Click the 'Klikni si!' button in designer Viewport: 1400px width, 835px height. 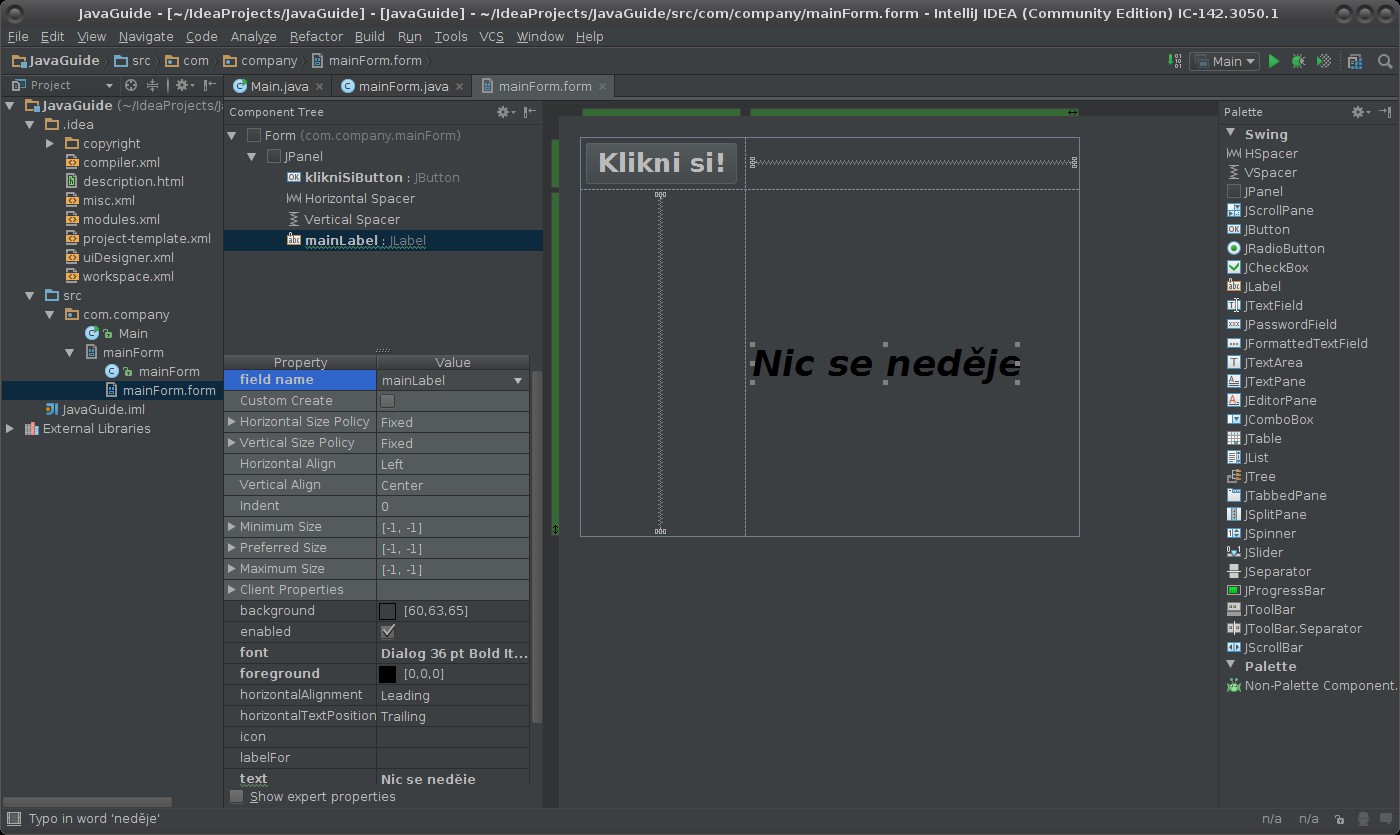tap(661, 163)
